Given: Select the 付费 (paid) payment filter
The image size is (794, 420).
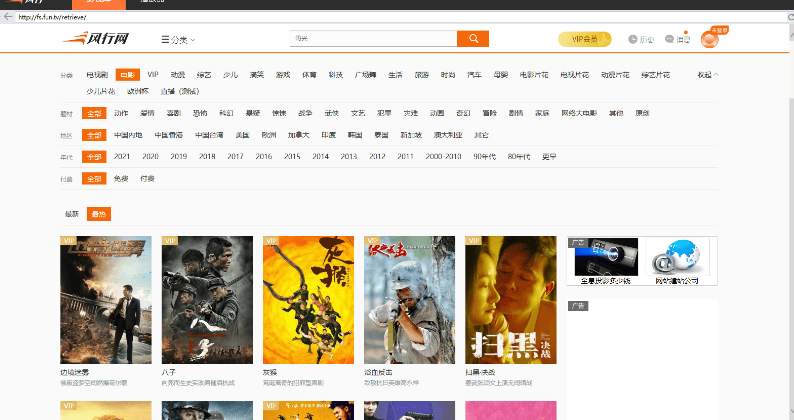Looking at the screenshot, I should (147, 178).
